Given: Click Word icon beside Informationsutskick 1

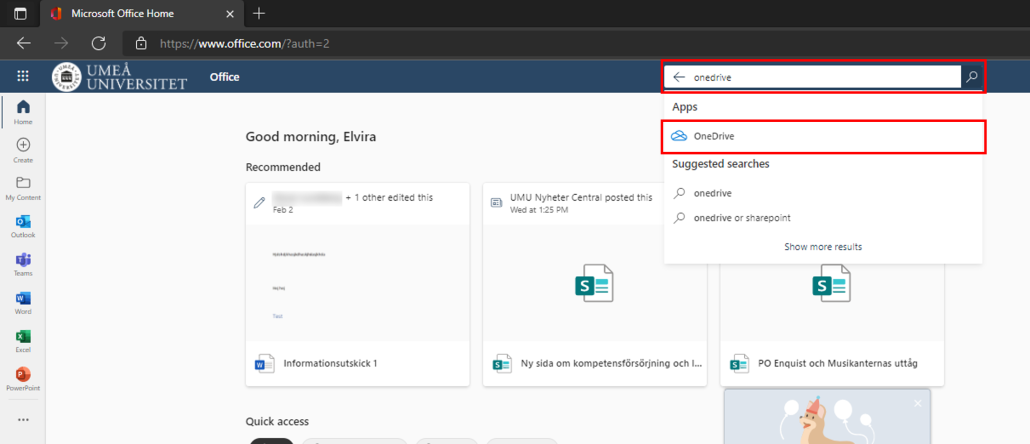Looking at the screenshot, I should pyautogui.click(x=264, y=363).
